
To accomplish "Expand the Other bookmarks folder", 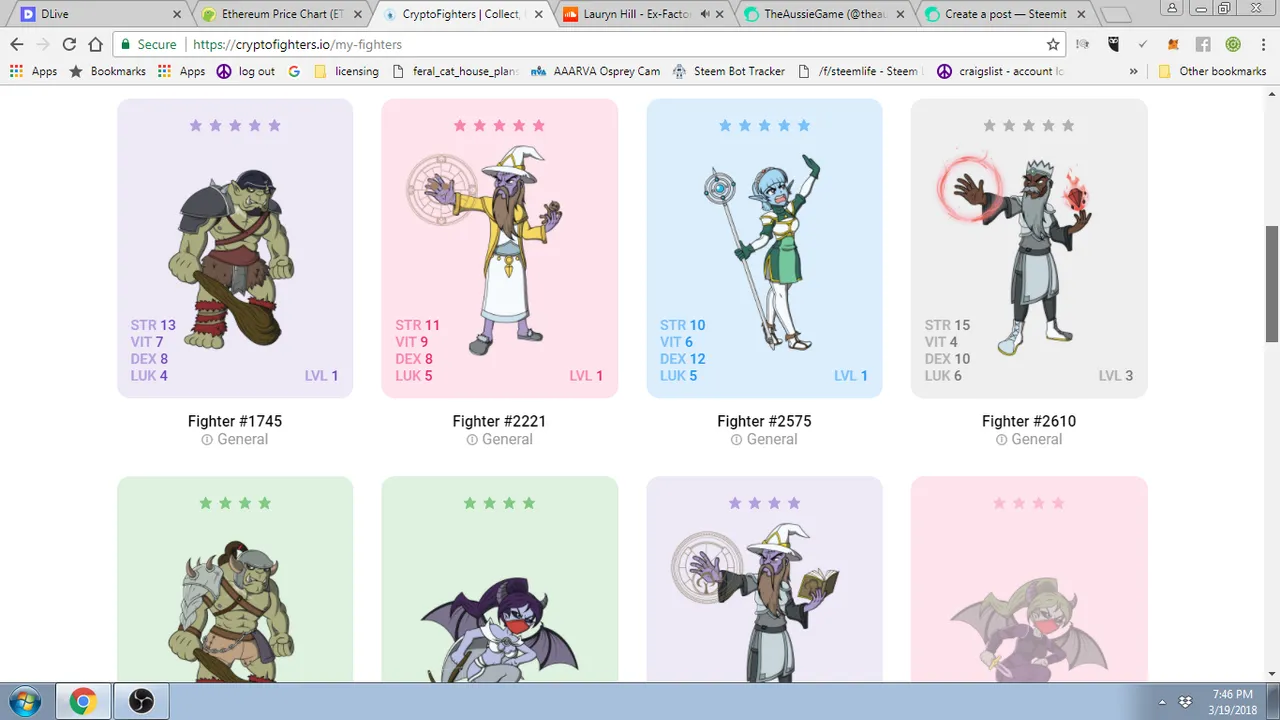I will pos(1212,71).
